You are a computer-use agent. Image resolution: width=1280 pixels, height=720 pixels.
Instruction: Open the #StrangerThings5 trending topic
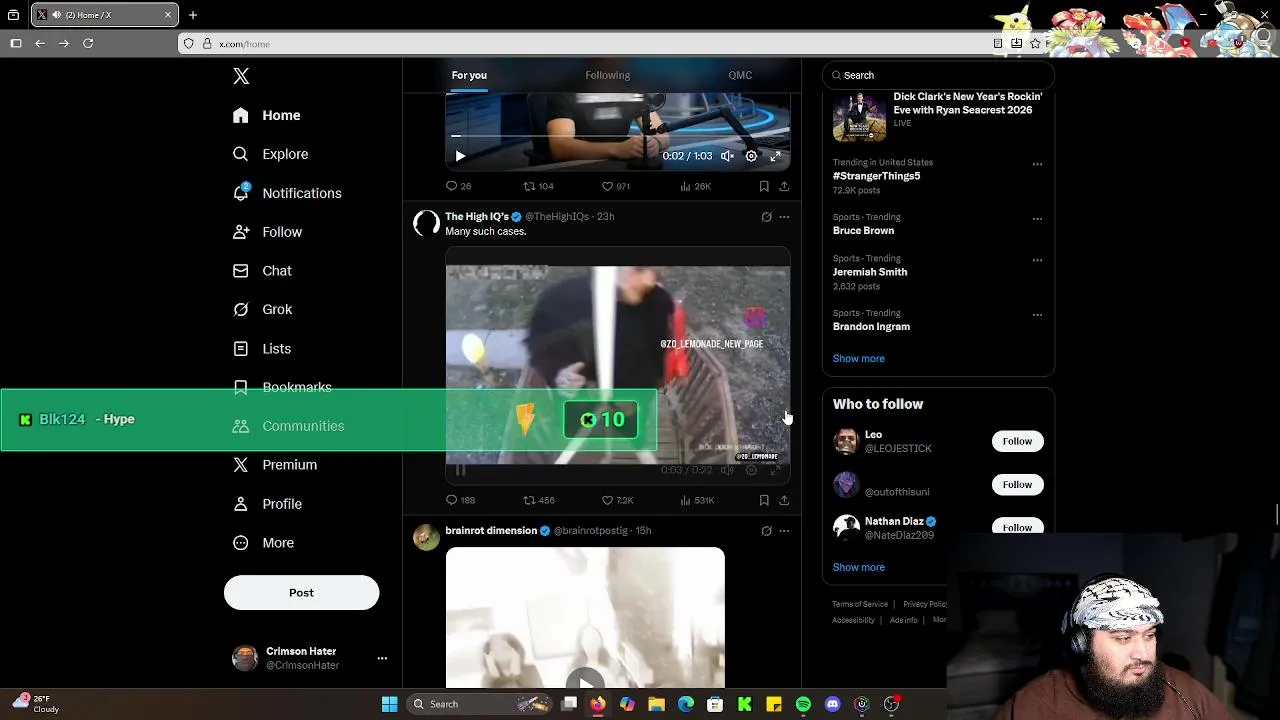(x=876, y=176)
